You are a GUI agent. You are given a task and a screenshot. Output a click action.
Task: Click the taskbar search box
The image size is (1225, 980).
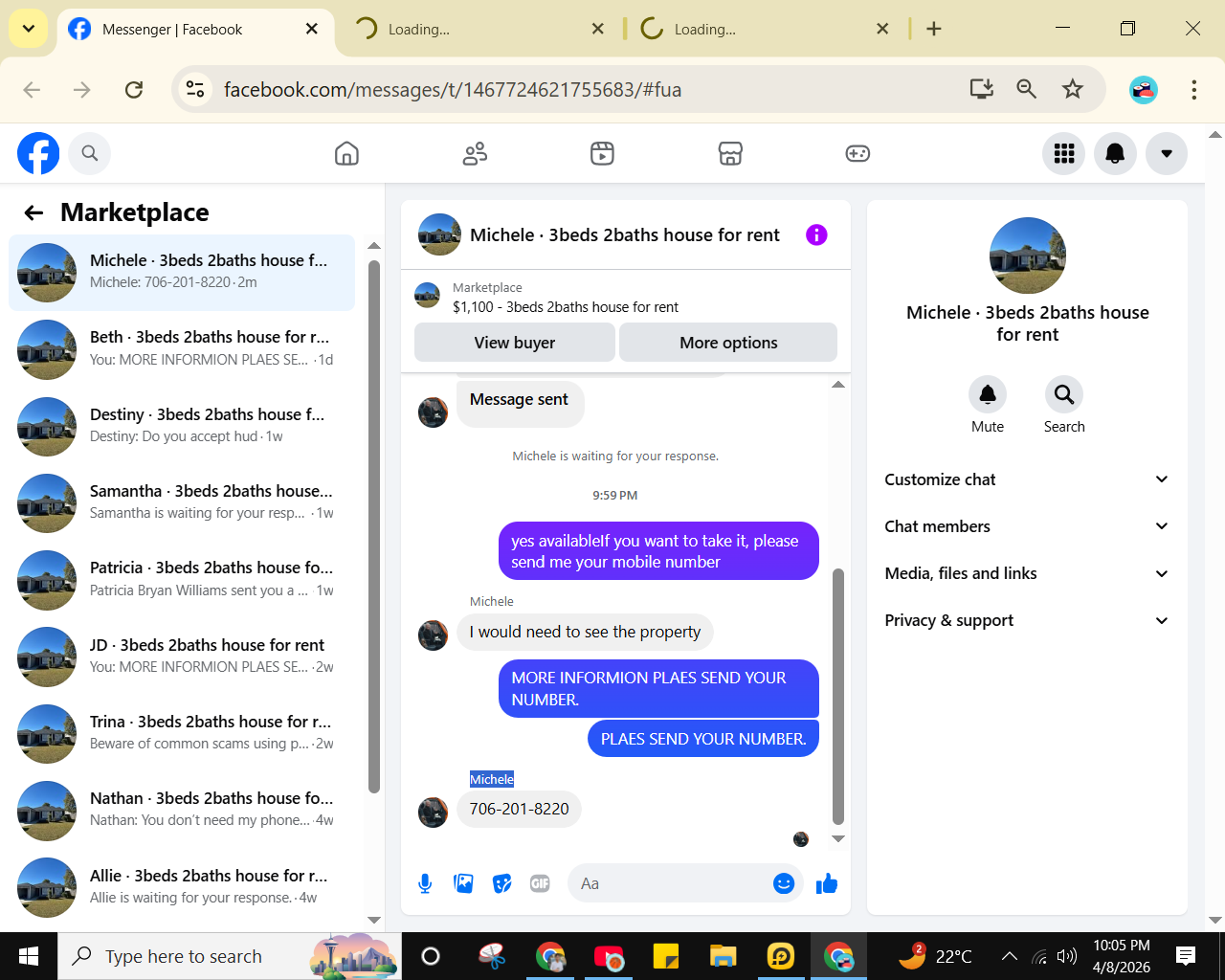click(230, 956)
